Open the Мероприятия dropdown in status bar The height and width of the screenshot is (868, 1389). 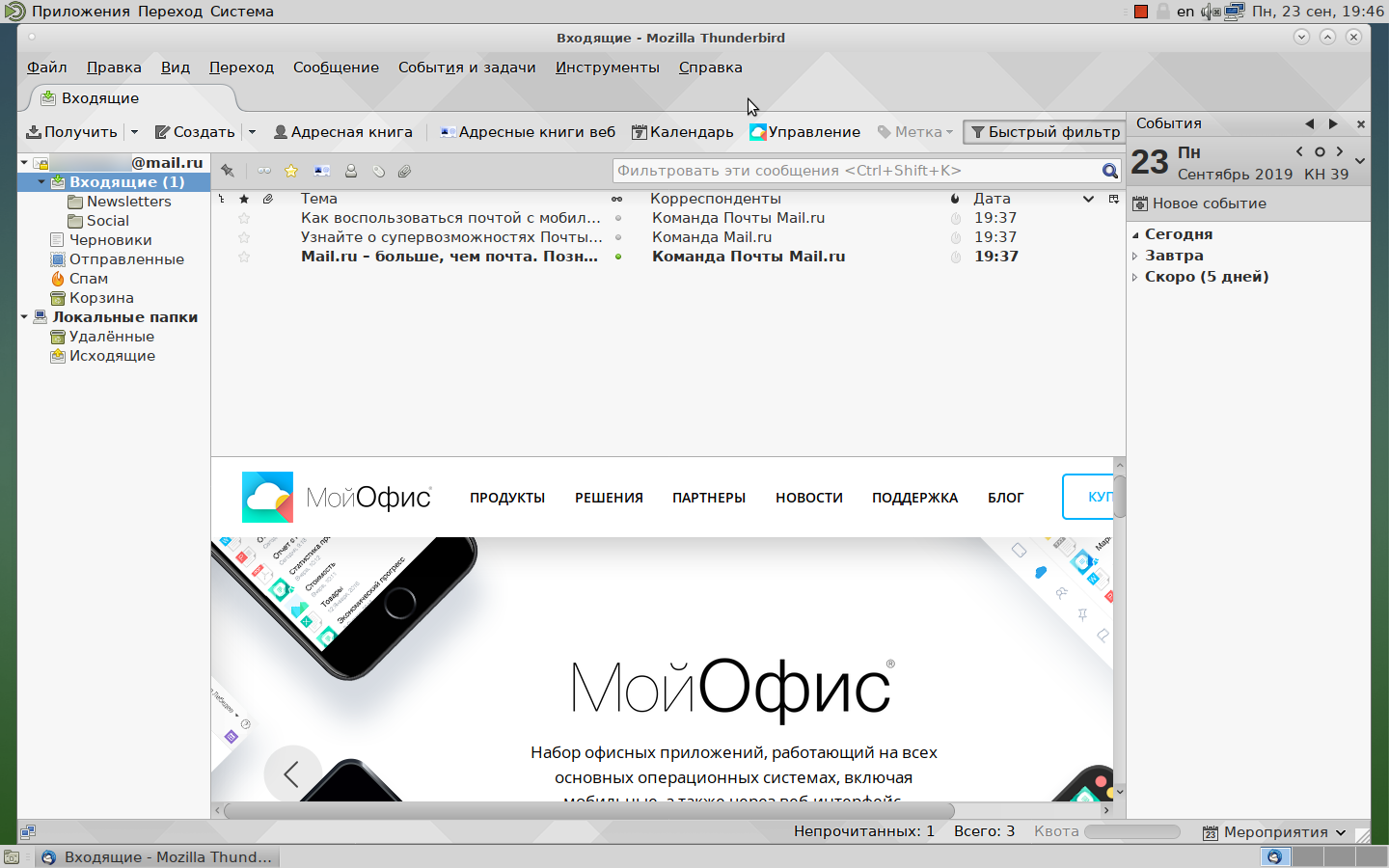point(1274,832)
